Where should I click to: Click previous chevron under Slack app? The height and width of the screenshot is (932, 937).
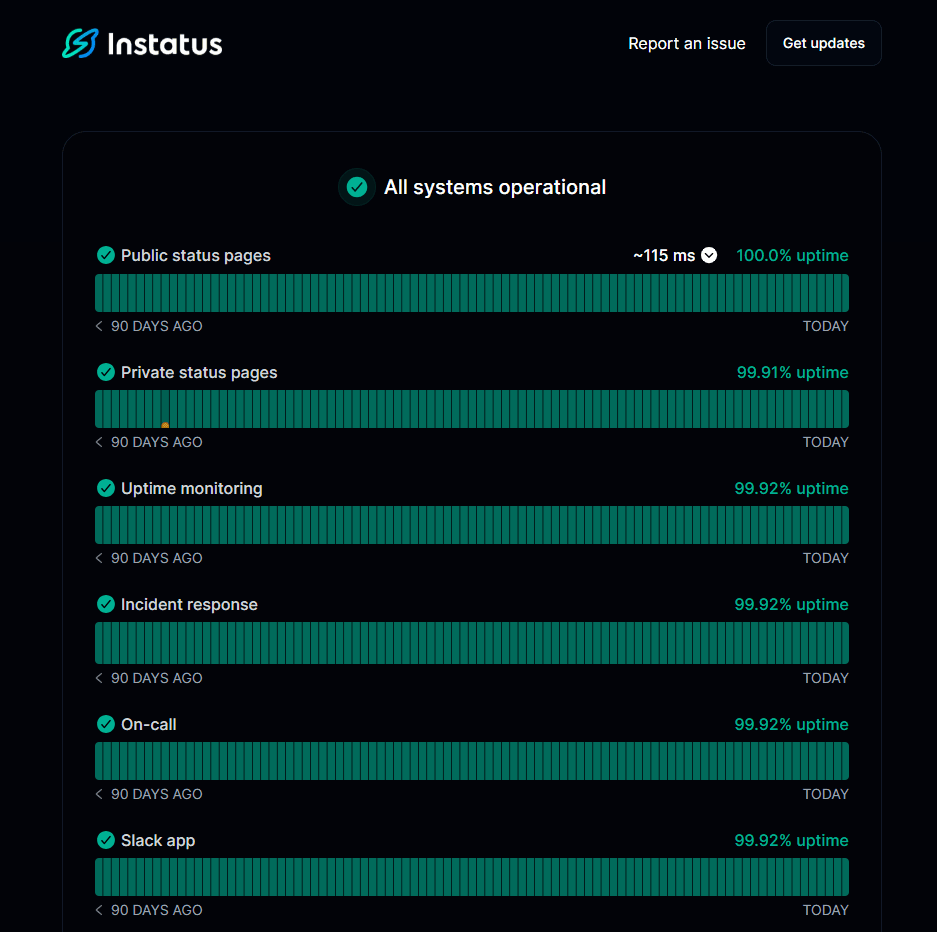click(99, 910)
